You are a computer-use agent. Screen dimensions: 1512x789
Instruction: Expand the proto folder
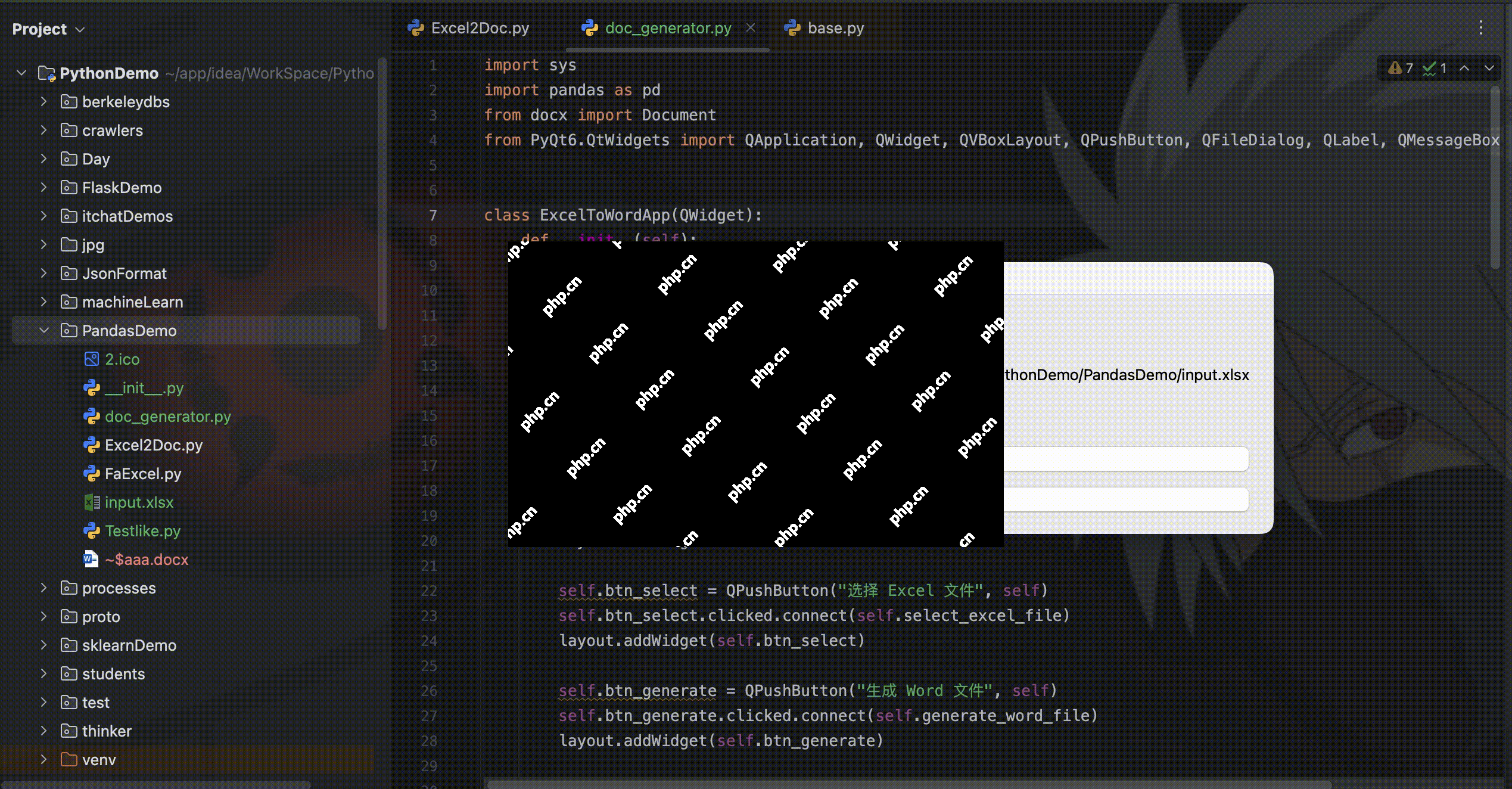[43, 616]
